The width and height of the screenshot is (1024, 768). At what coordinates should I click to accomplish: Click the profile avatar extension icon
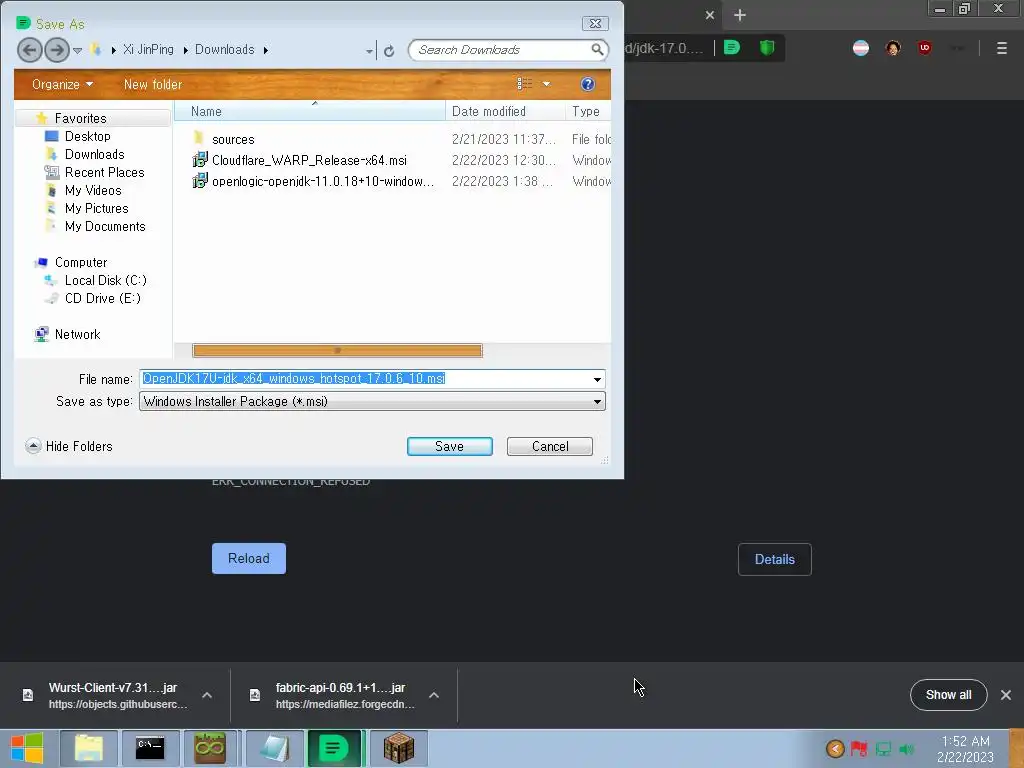pos(893,48)
